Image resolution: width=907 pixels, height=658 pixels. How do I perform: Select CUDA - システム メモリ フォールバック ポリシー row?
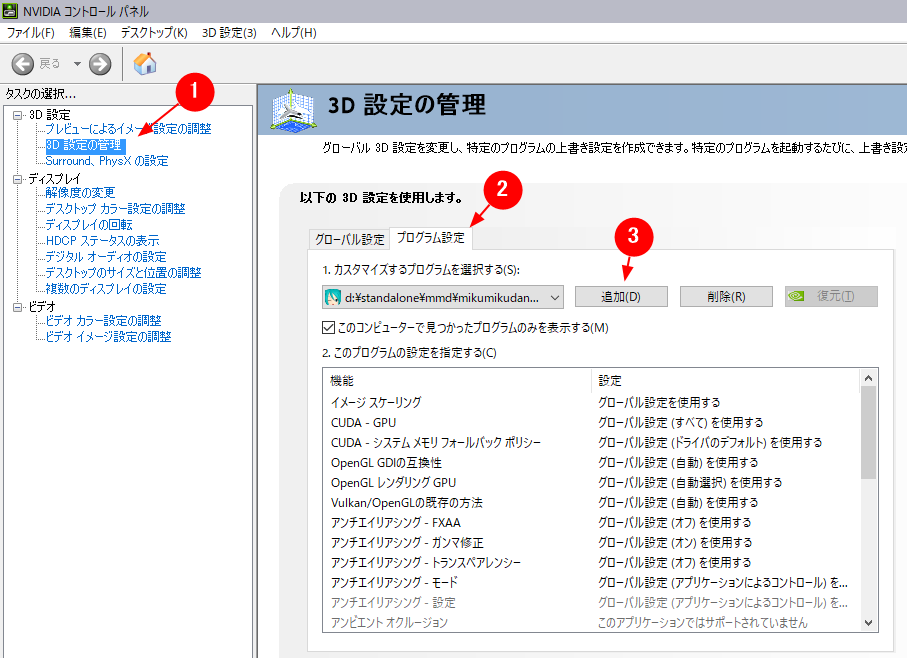coord(591,443)
